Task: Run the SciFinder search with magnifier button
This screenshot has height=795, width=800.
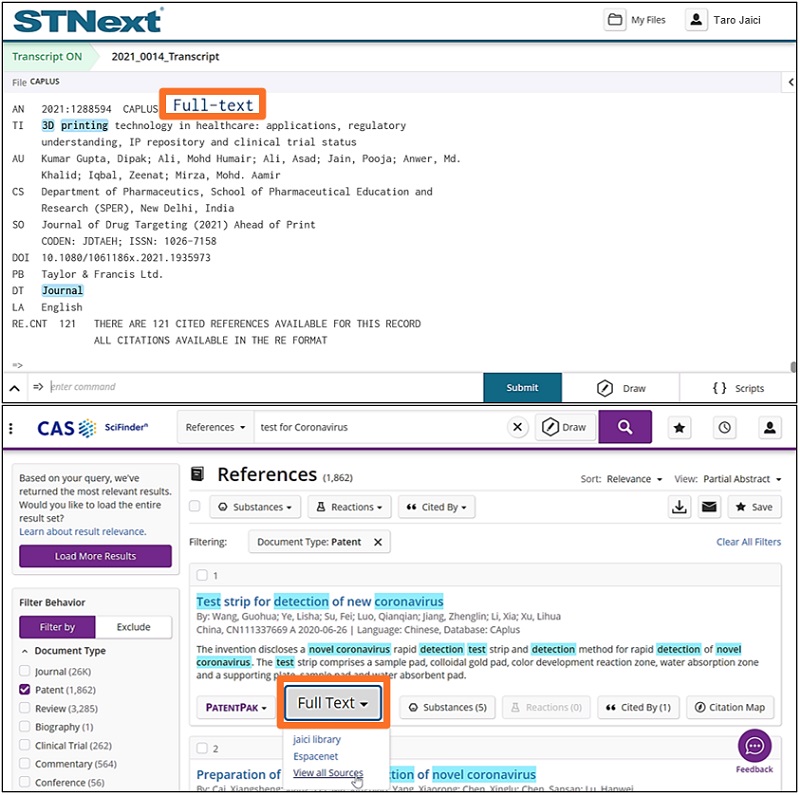Action: pyautogui.click(x=625, y=427)
